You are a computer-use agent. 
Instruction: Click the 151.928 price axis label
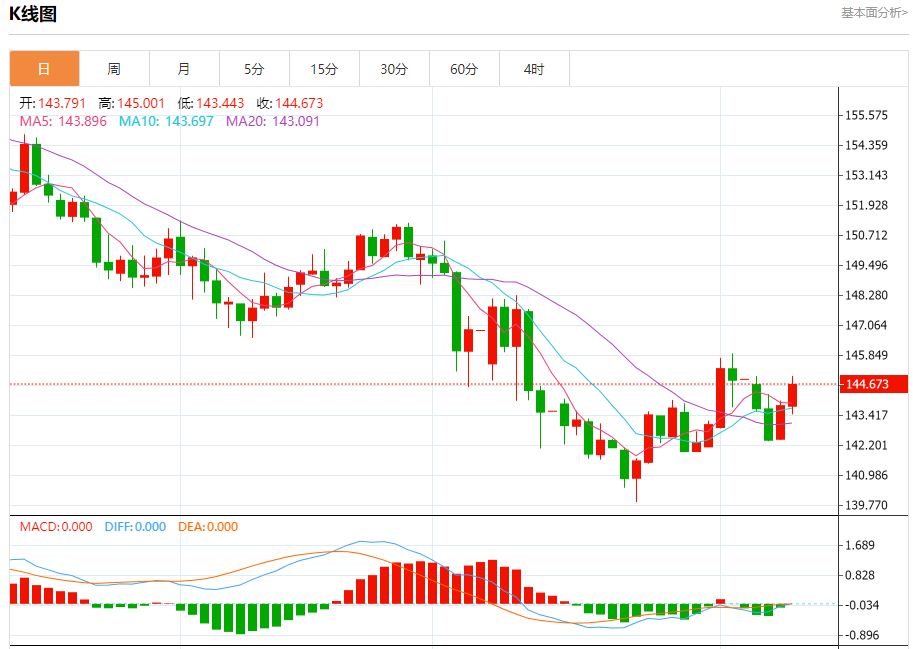[866, 205]
